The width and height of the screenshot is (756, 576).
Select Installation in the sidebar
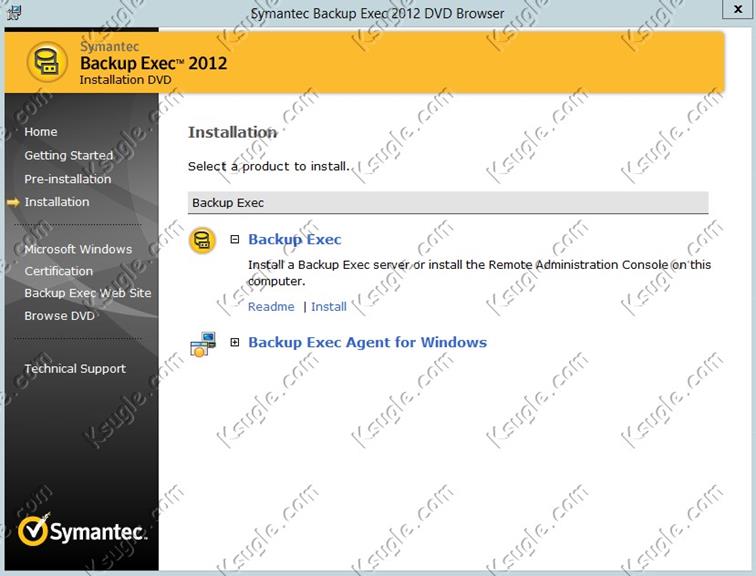click(57, 202)
